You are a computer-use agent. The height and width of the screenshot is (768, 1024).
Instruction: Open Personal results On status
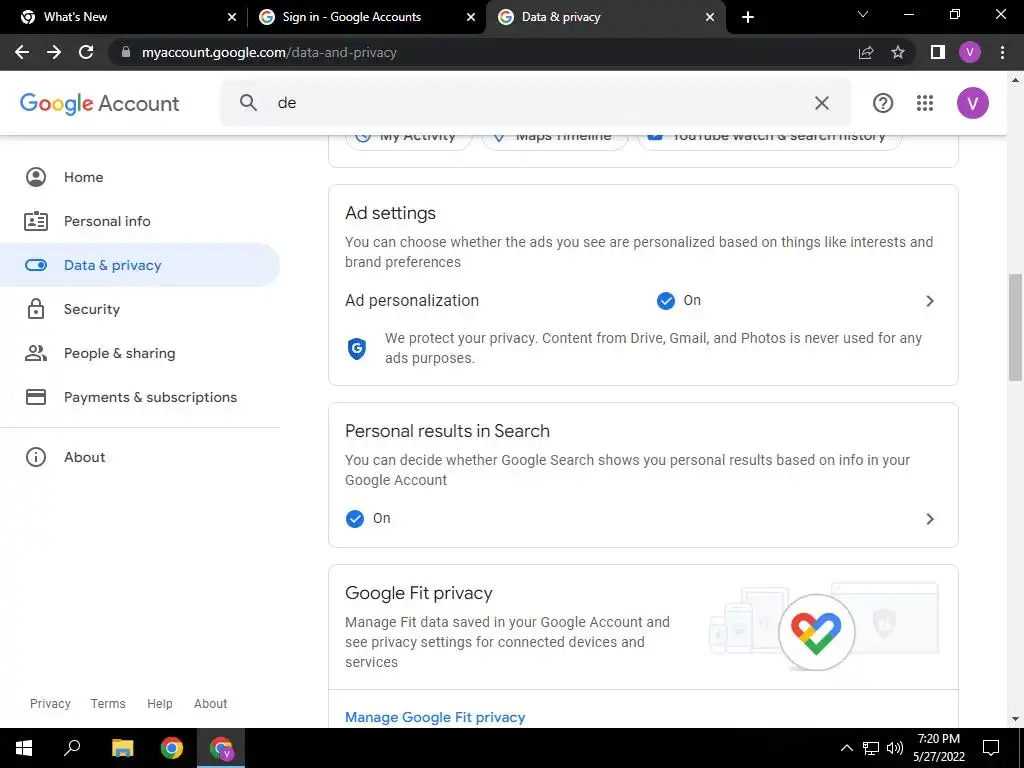tap(368, 519)
